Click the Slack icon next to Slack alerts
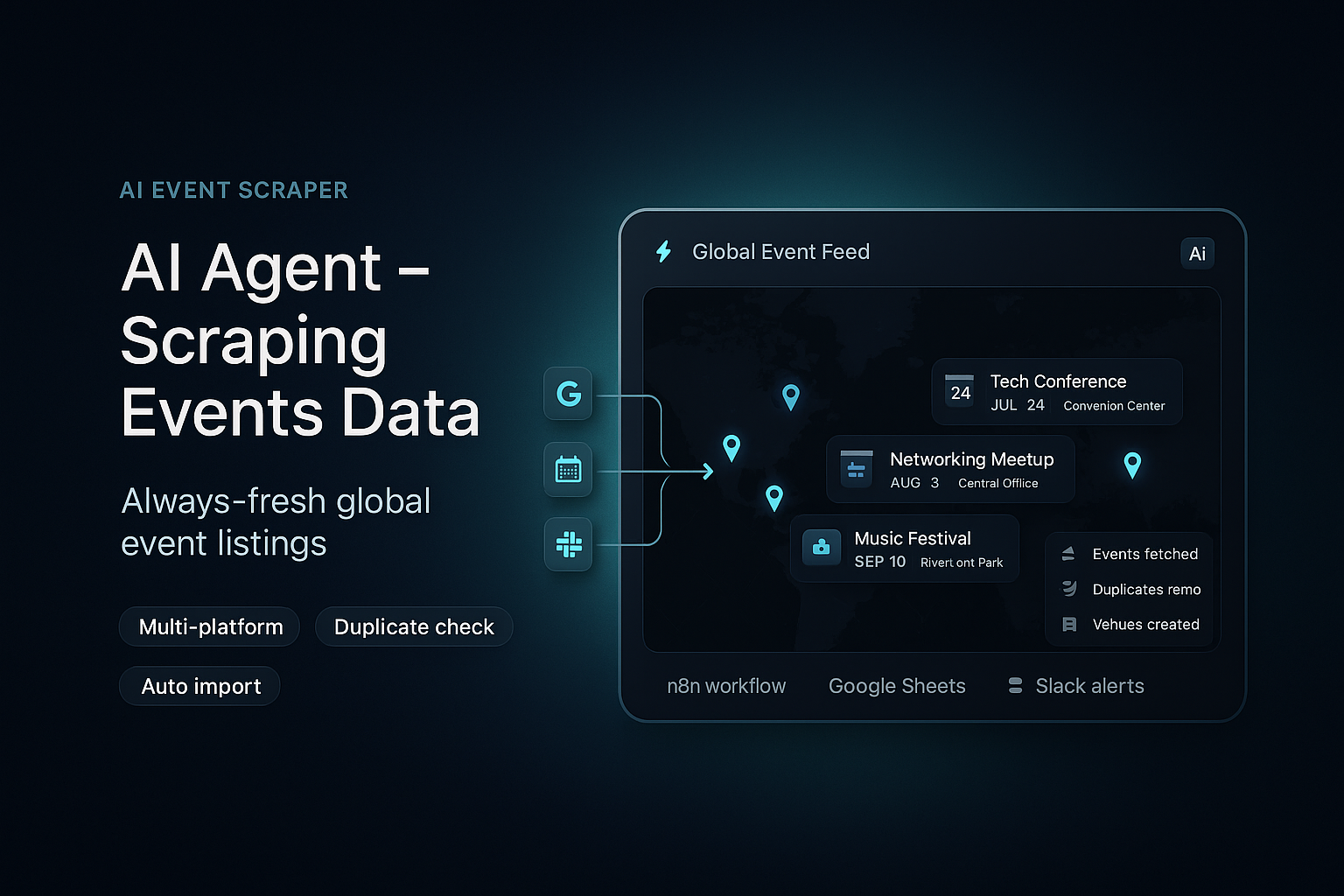Viewport: 1344px width, 896px height. coord(1014,686)
